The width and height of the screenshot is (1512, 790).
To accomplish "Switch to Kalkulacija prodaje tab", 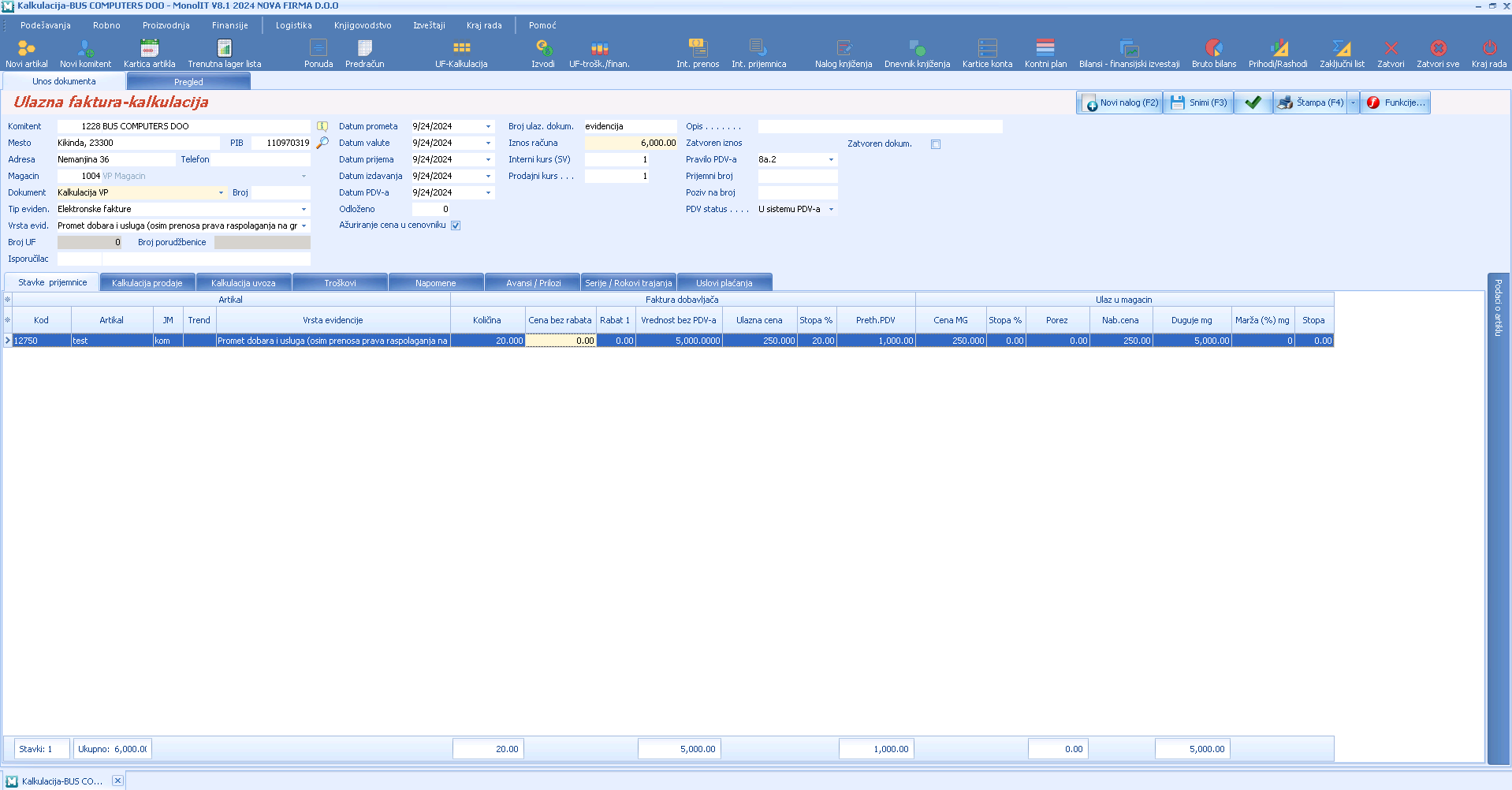I will (147, 283).
